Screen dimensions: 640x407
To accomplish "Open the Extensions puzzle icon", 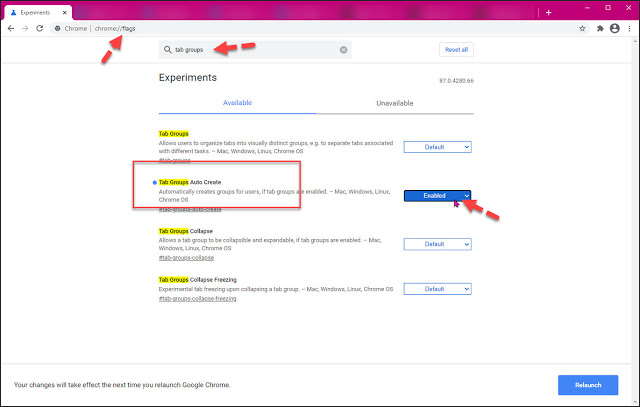I will pos(599,28).
